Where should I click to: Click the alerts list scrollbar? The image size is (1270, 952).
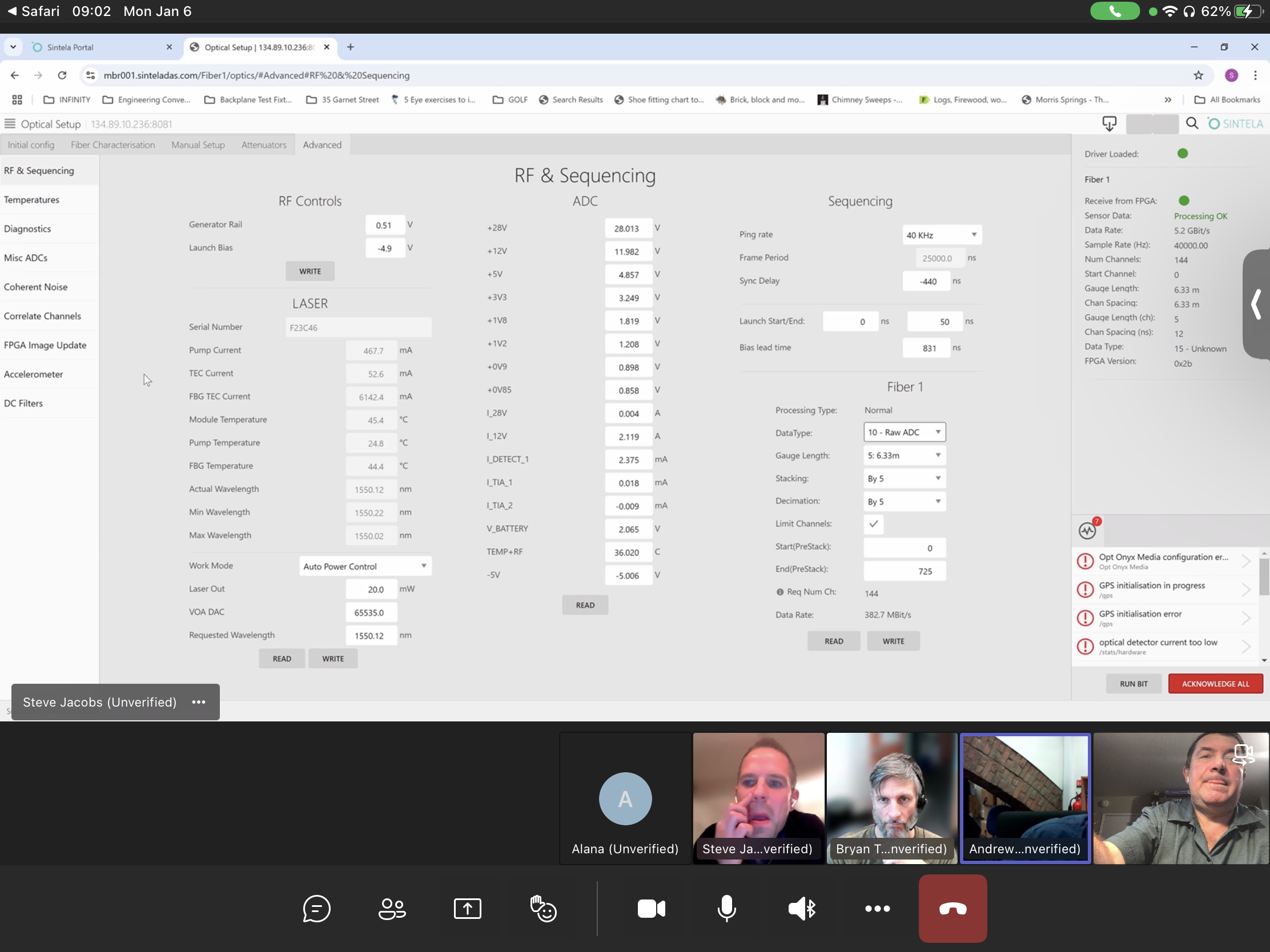(1264, 576)
